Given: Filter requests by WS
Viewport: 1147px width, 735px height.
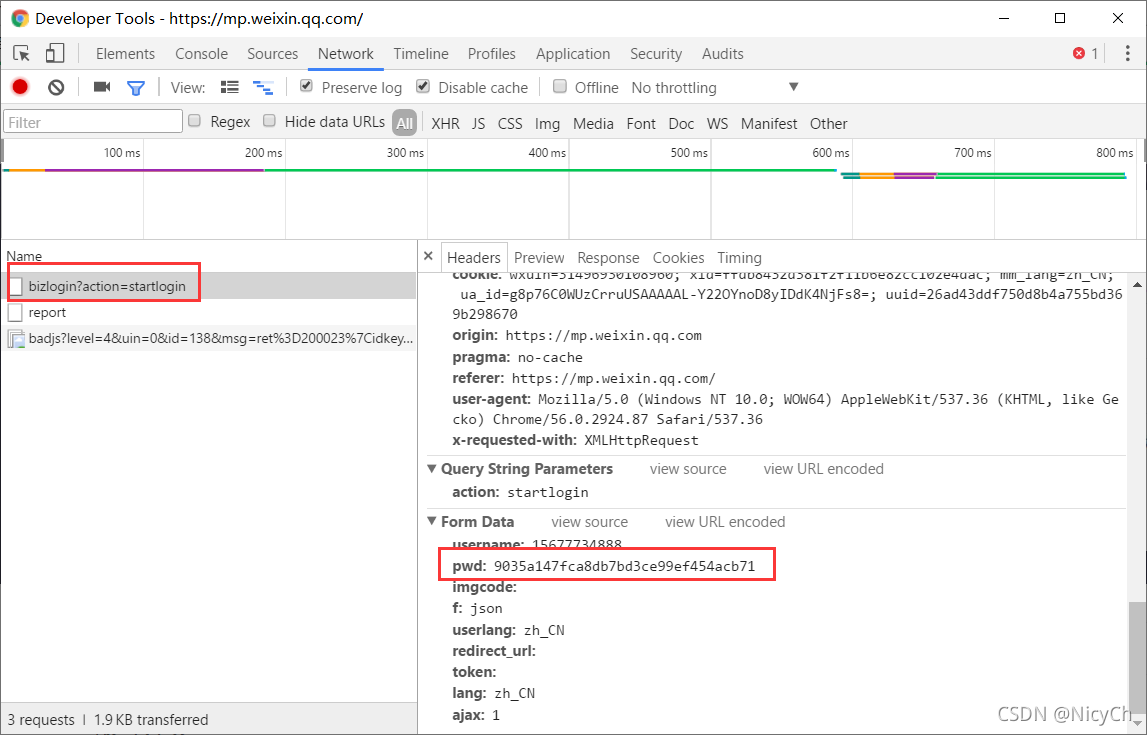Looking at the screenshot, I should pos(718,124).
